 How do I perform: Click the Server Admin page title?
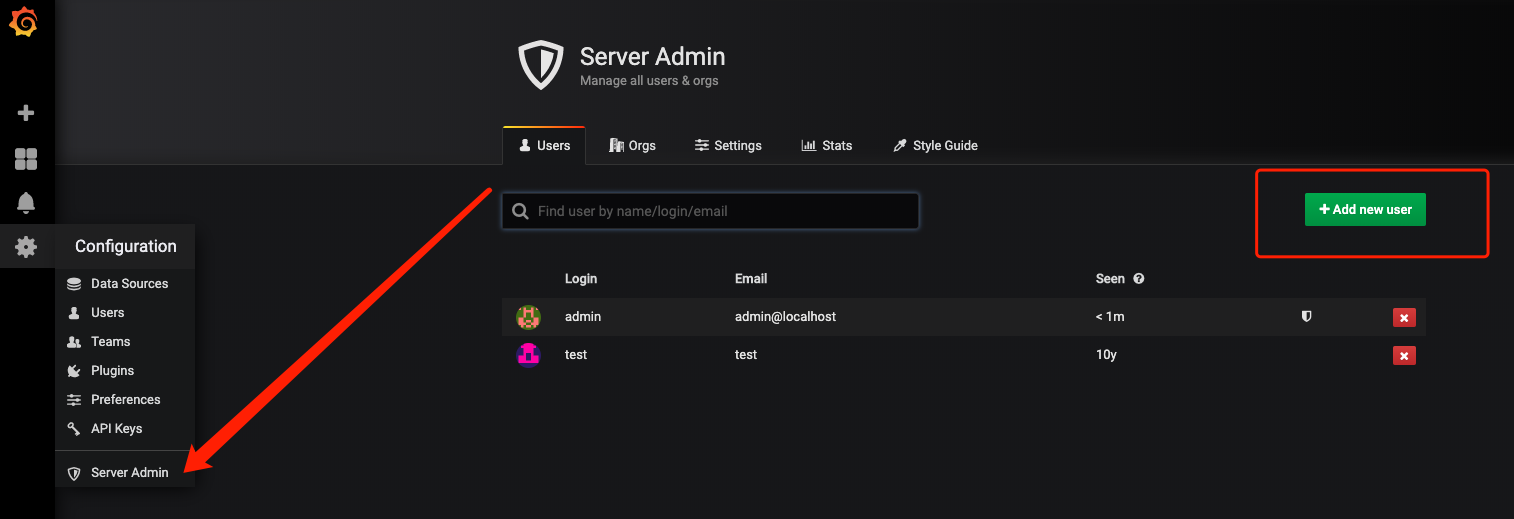653,57
